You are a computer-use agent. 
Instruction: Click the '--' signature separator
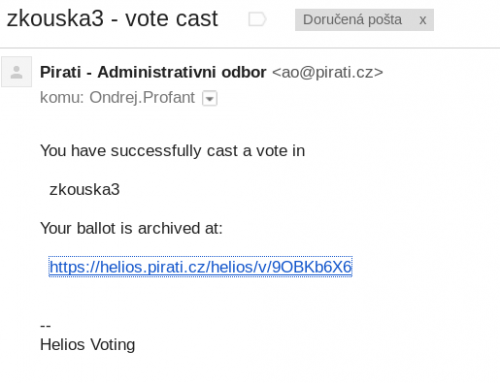45,325
